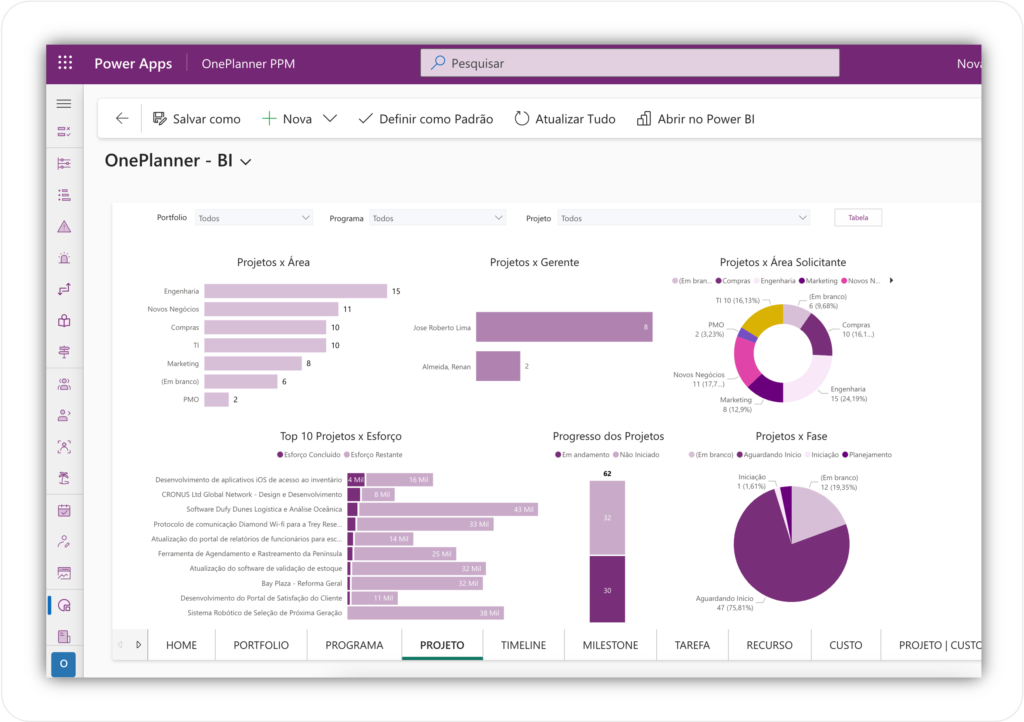1024x722 pixels.
Task: Expand more legend items arrow in Área Solicitante
Action: (x=891, y=281)
